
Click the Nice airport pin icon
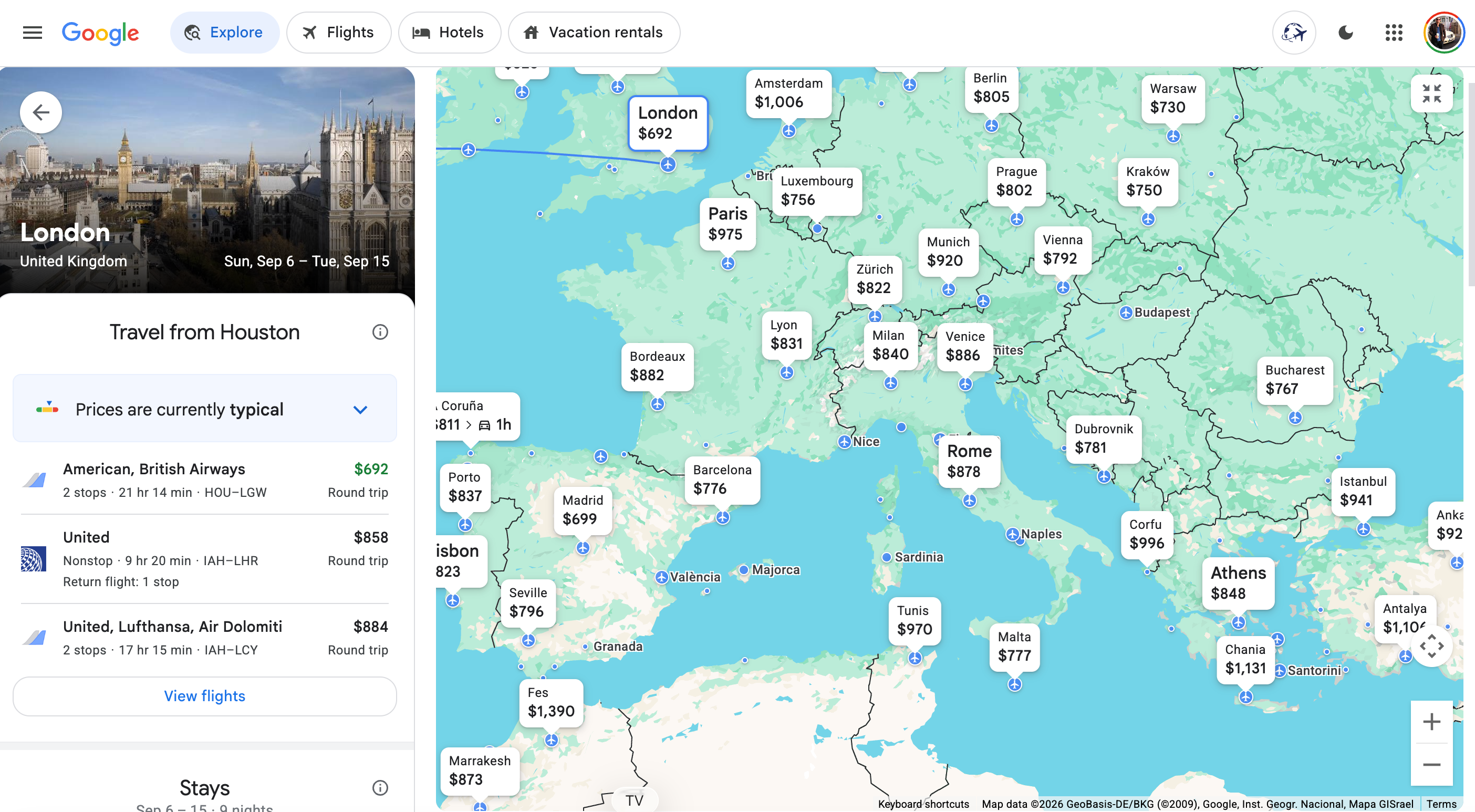pos(845,442)
